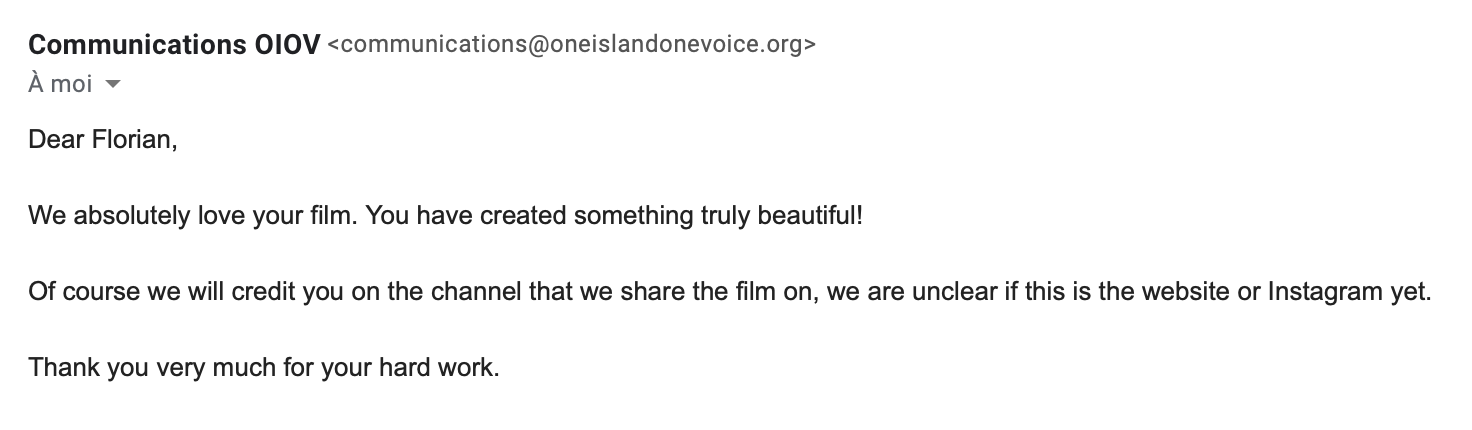
Task: Click the "À moi" recipient label
Action: click(x=60, y=84)
